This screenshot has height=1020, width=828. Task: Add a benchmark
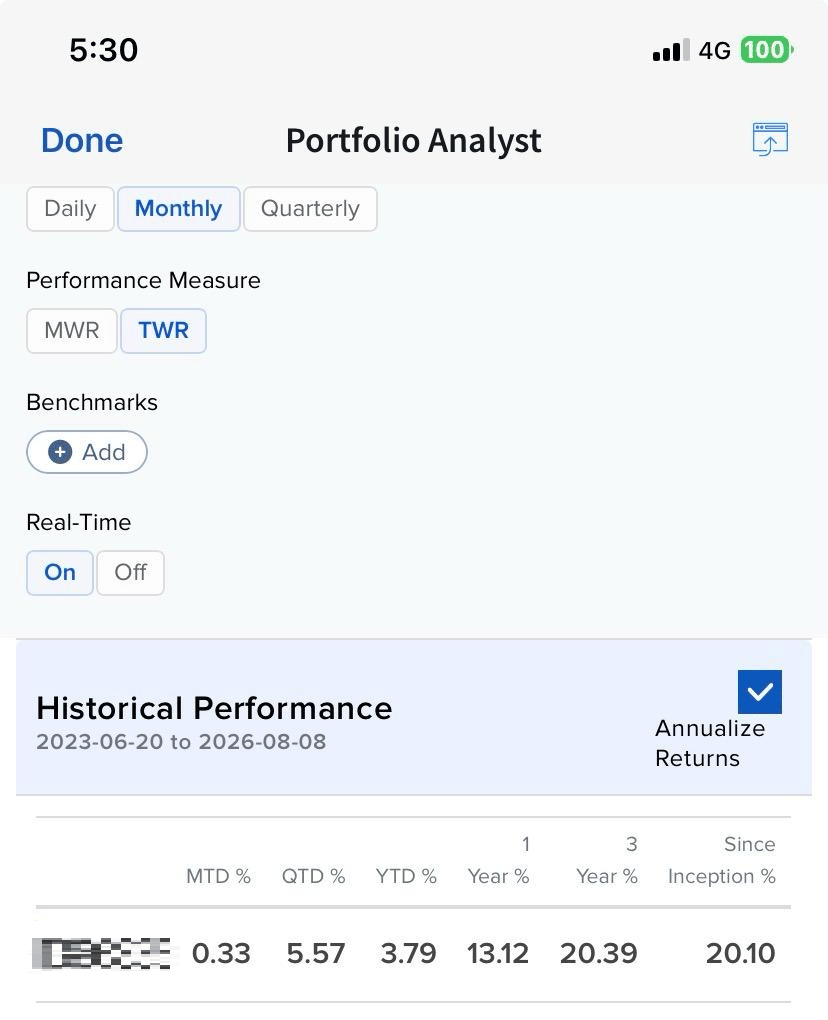point(87,452)
